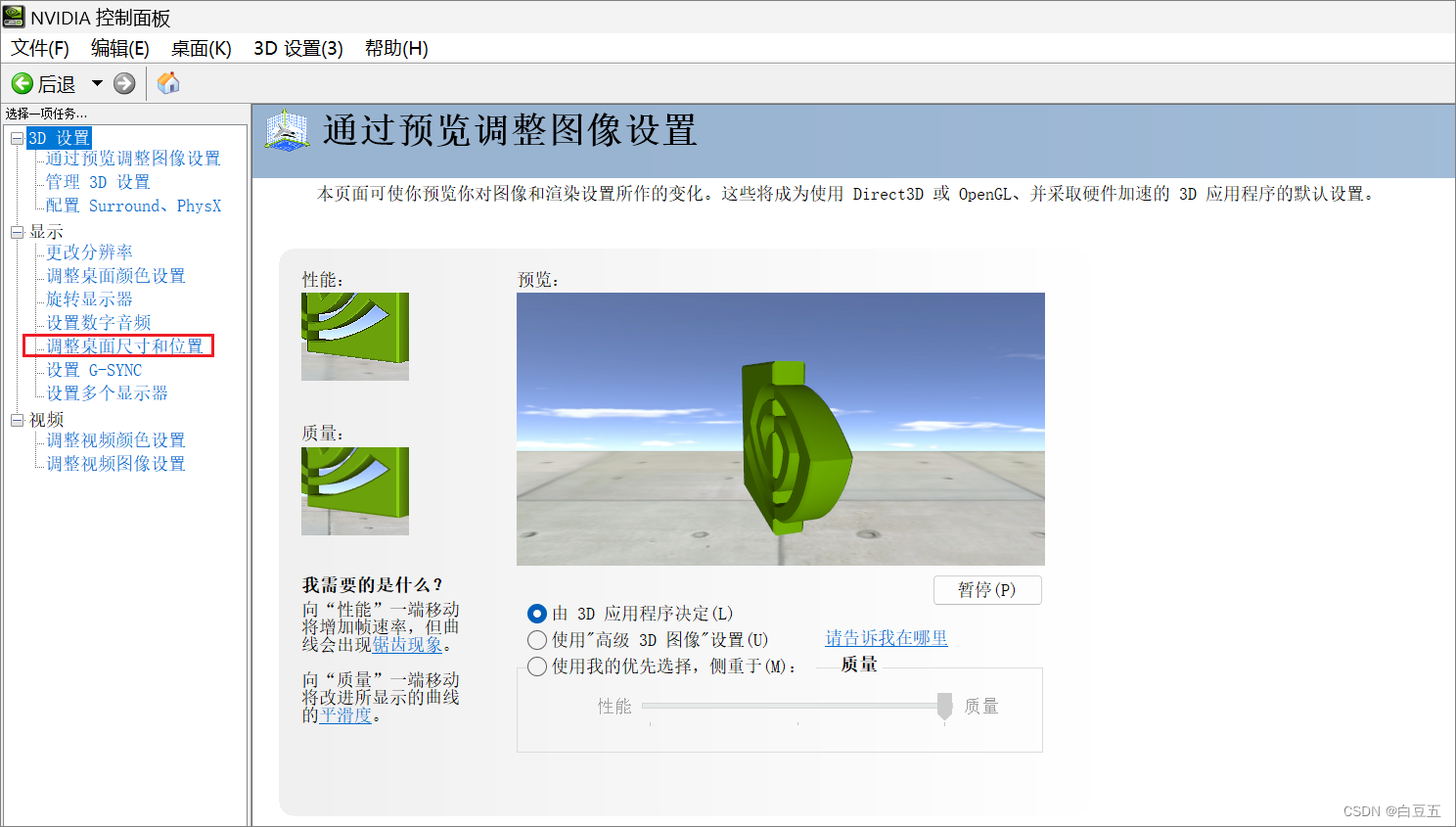Open the 文件(F) menu
The height and width of the screenshot is (827, 1456).
coord(40,48)
